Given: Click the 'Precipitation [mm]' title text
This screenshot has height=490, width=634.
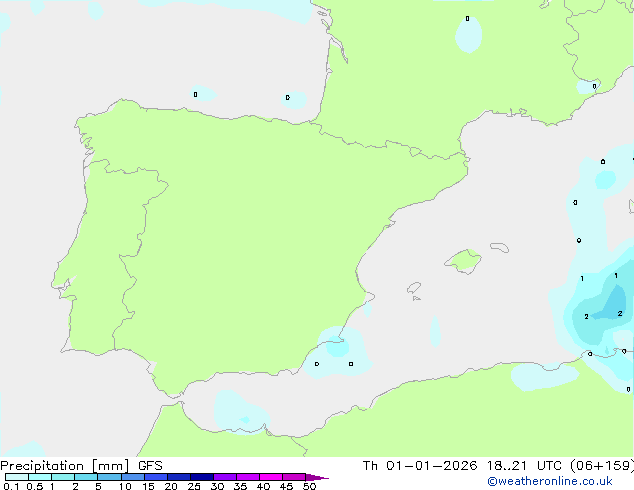Looking at the screenshot, I should (x=65, y=466).
